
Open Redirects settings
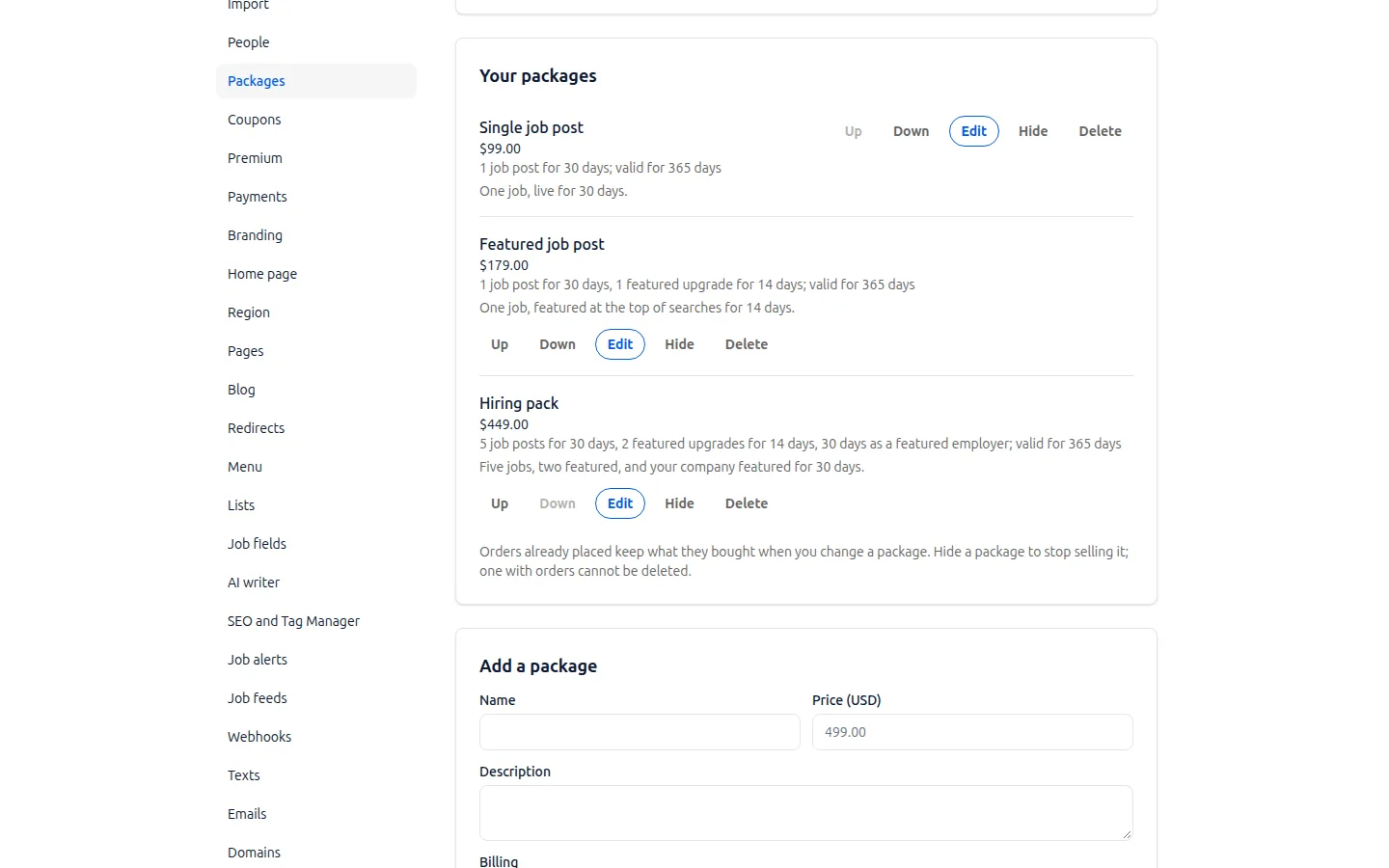coord(316,428)
